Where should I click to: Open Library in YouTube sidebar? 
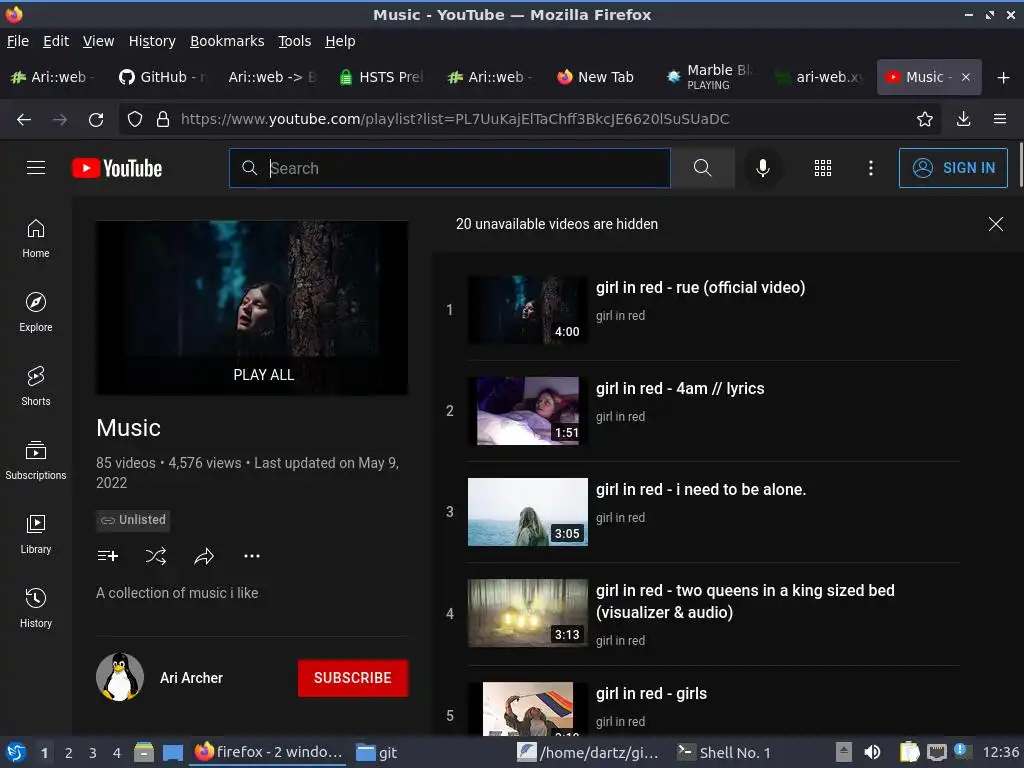[x=36, y=534]
